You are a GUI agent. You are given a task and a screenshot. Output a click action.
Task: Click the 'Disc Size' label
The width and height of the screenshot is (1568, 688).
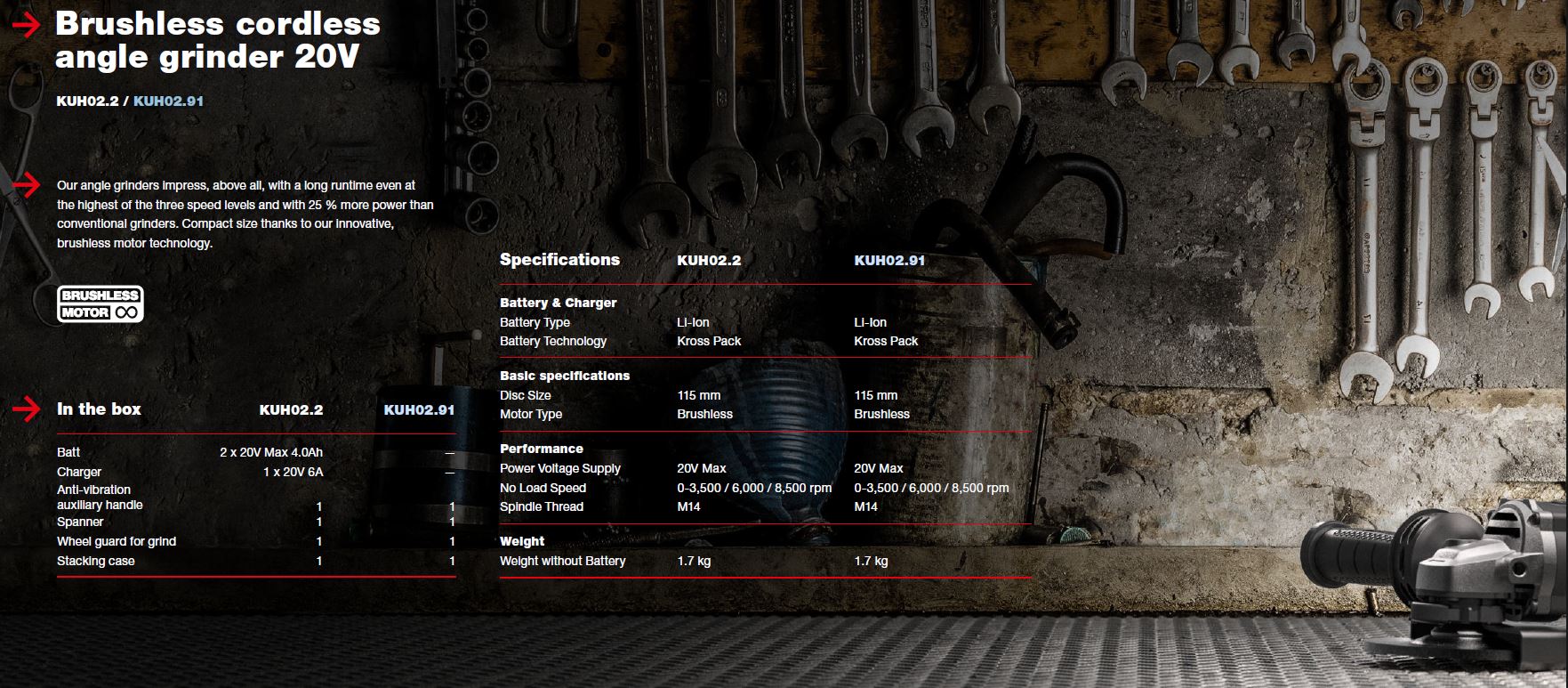click(526, 395)
